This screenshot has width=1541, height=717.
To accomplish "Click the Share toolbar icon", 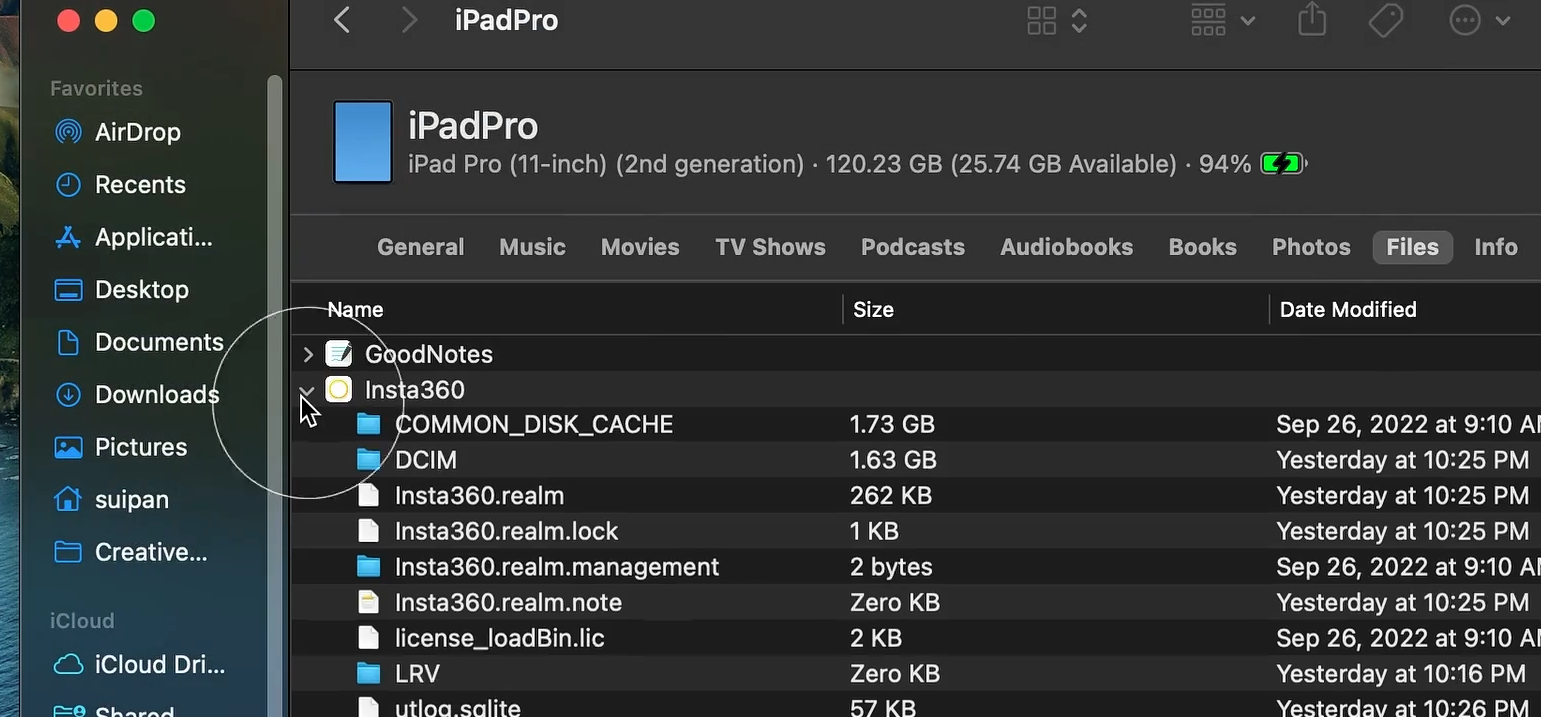I will (1312, 20).
